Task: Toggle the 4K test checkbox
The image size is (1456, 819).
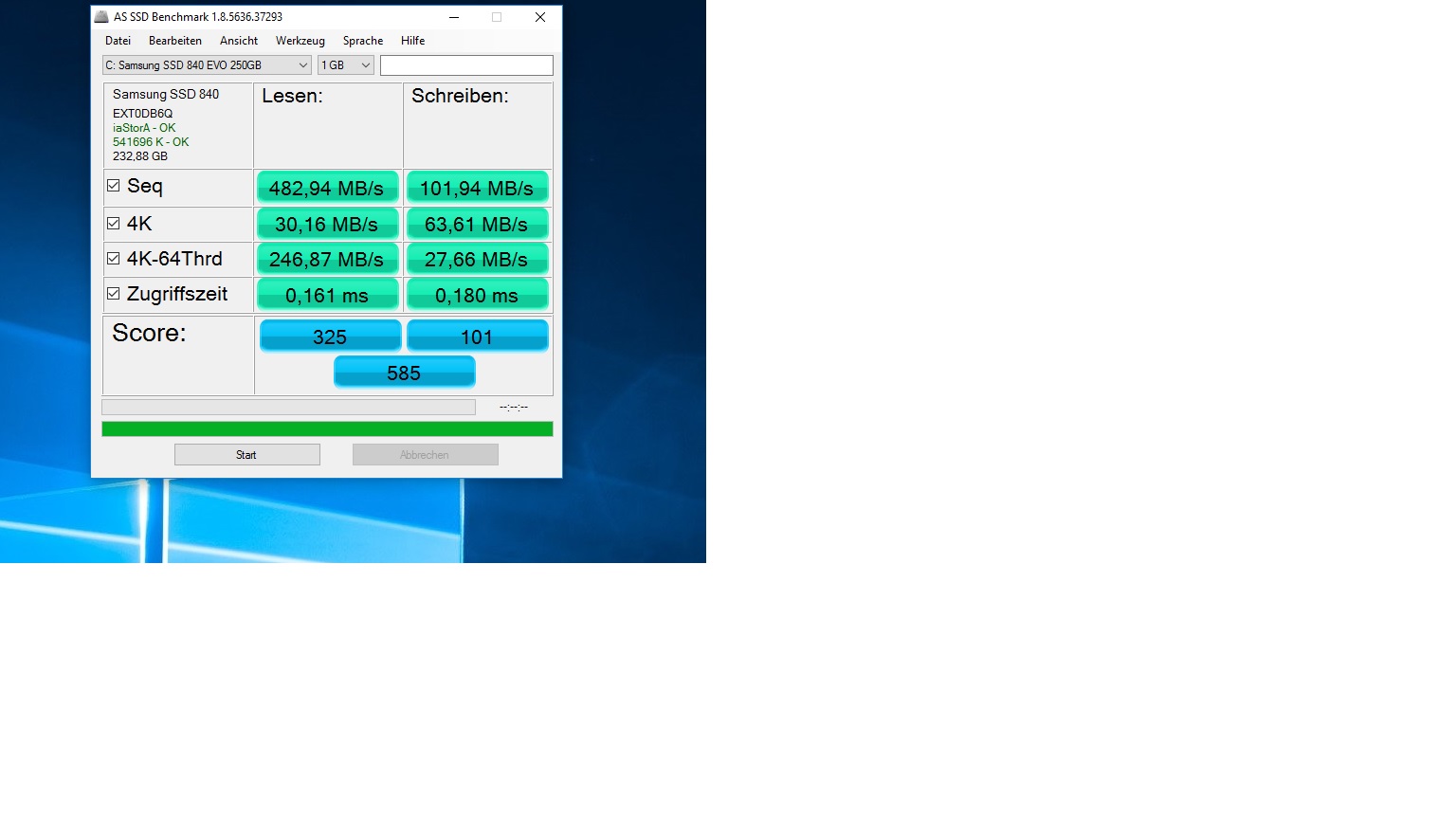Action: tap(114, 224)
